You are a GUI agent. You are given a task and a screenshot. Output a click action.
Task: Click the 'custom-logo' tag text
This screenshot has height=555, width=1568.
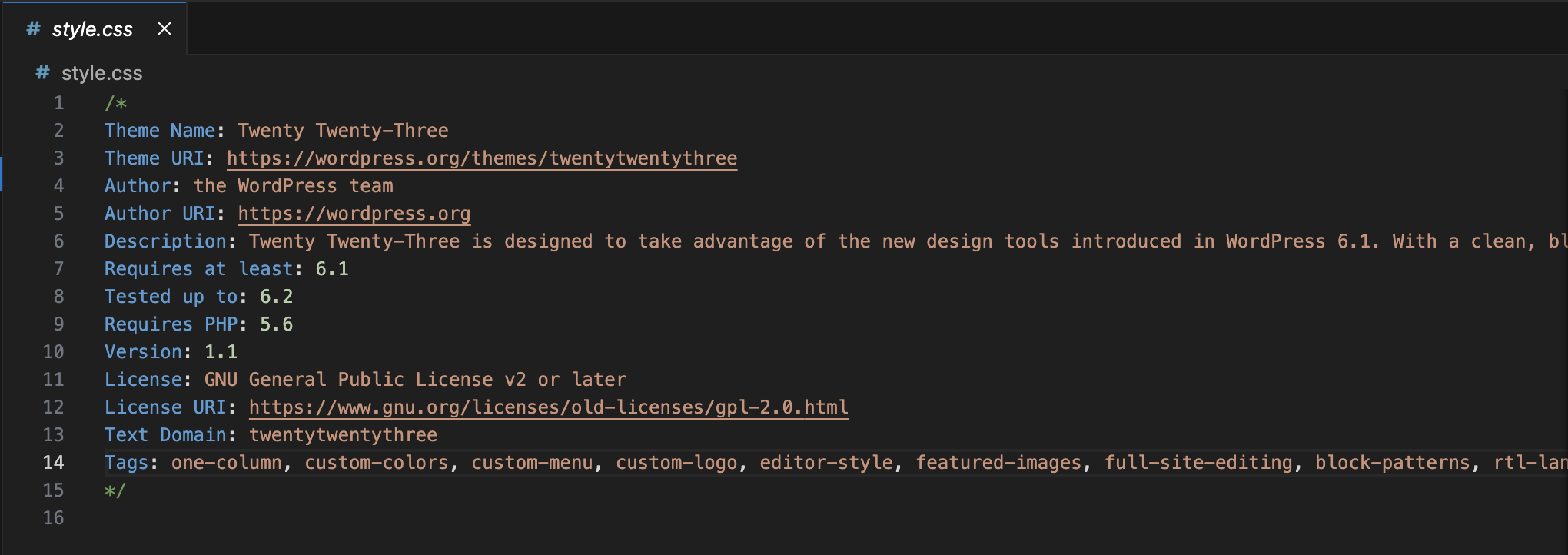pyautogui.click(x=676, y=463)
